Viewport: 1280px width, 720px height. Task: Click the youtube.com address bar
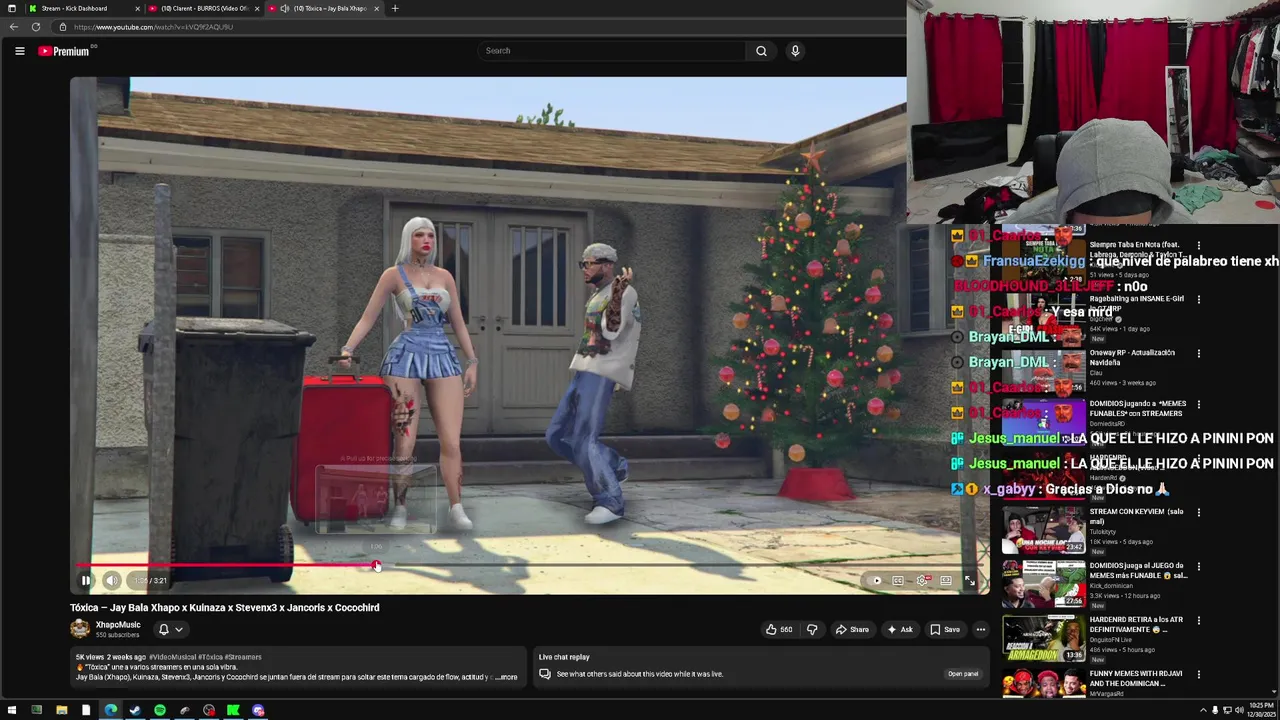pos(480,27)
